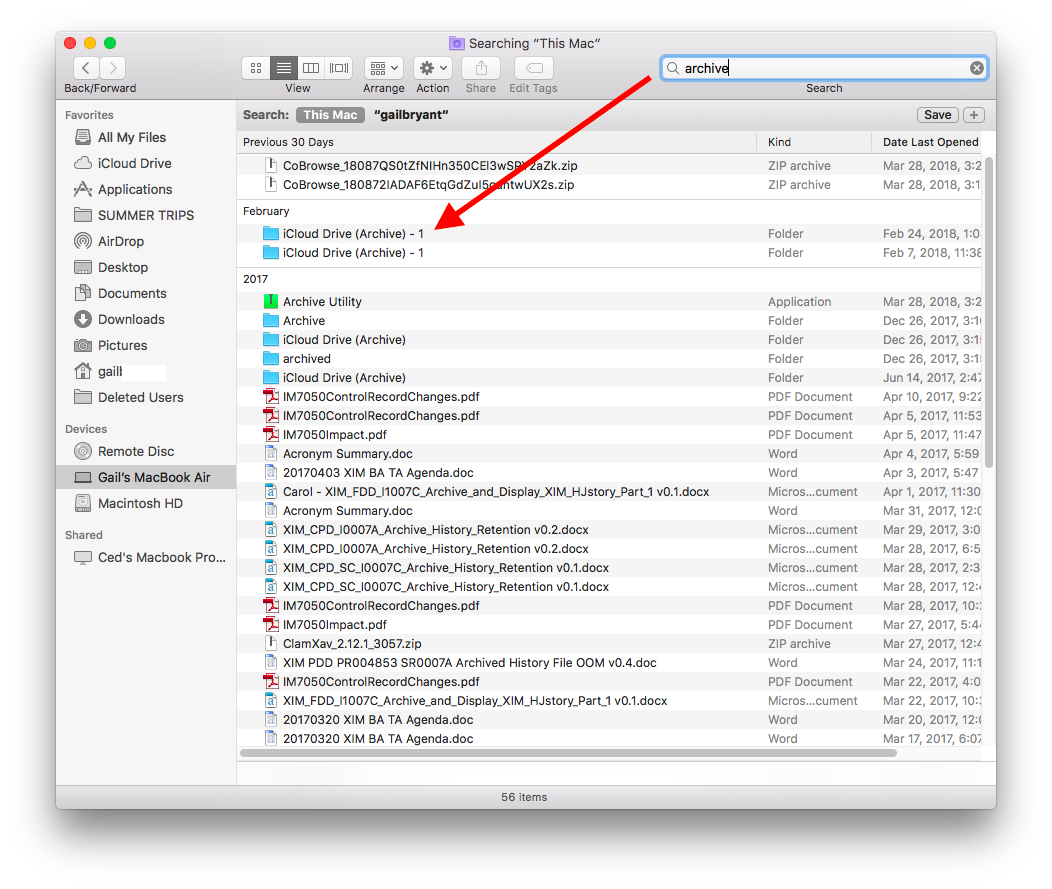Click the Edit Tags toolbar button
Viewport: 1052px width, 889px height.
coord(533,68)
